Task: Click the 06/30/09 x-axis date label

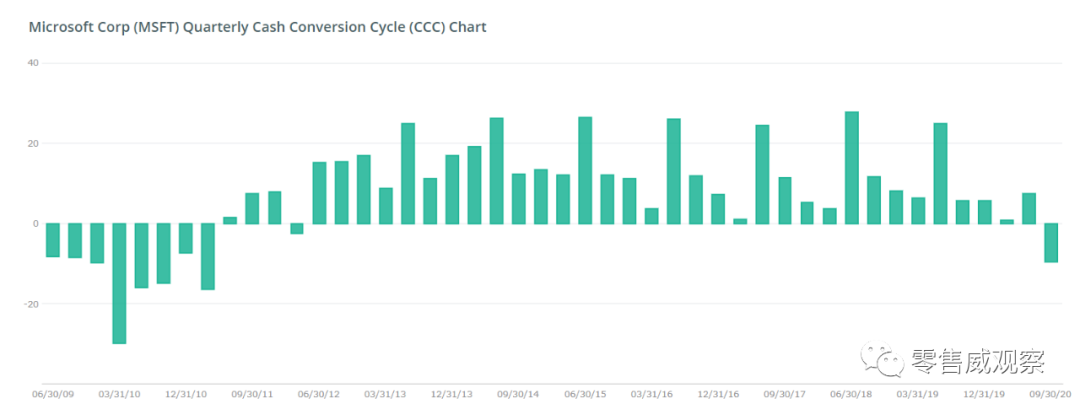Action: [52, 394]
